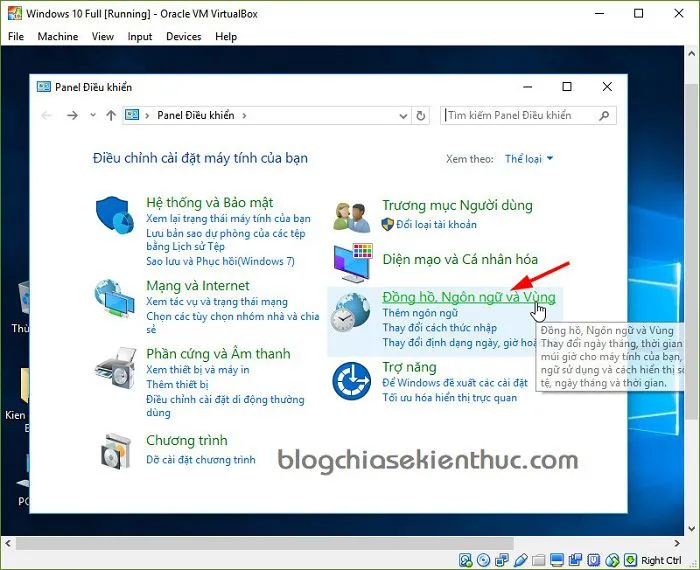This screenshot has width=700, height=570.
Task: Open Xem thiết bị và máy in link
Action: click(x=198, y=370)
